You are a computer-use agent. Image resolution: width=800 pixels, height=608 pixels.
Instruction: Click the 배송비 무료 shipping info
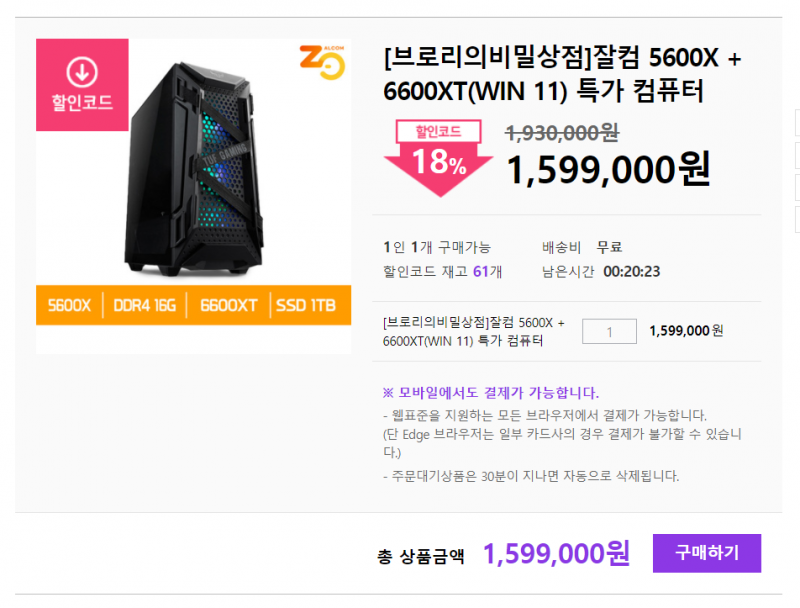pyautogui.click(x=582, y=247)
